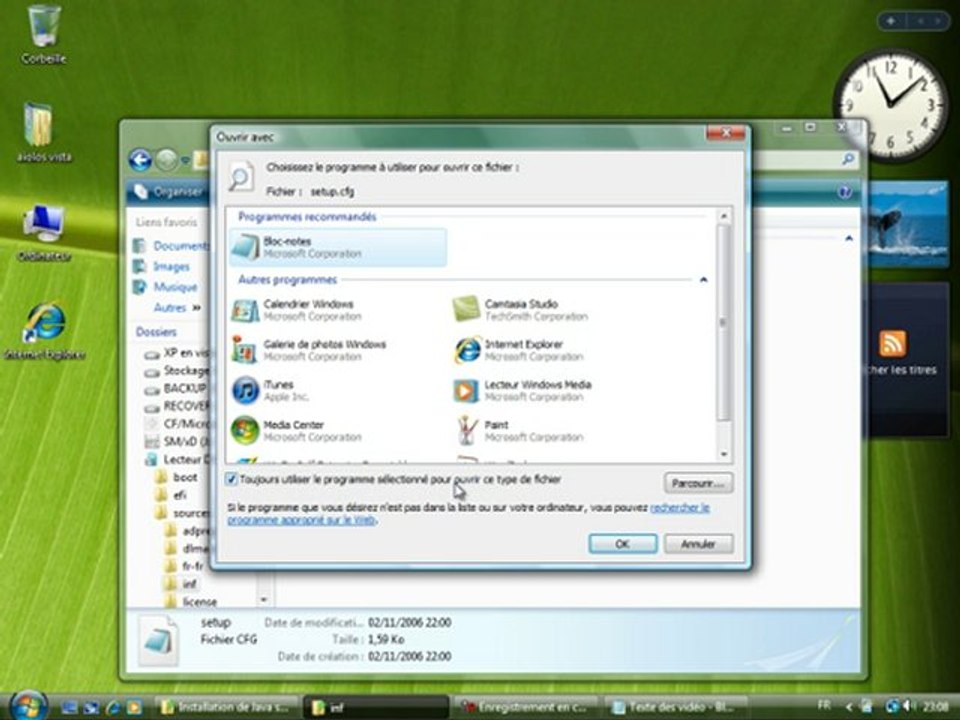Screen dimensions: 960x720
Task: Open Images favorite link
Action: [x=163, y=267]
